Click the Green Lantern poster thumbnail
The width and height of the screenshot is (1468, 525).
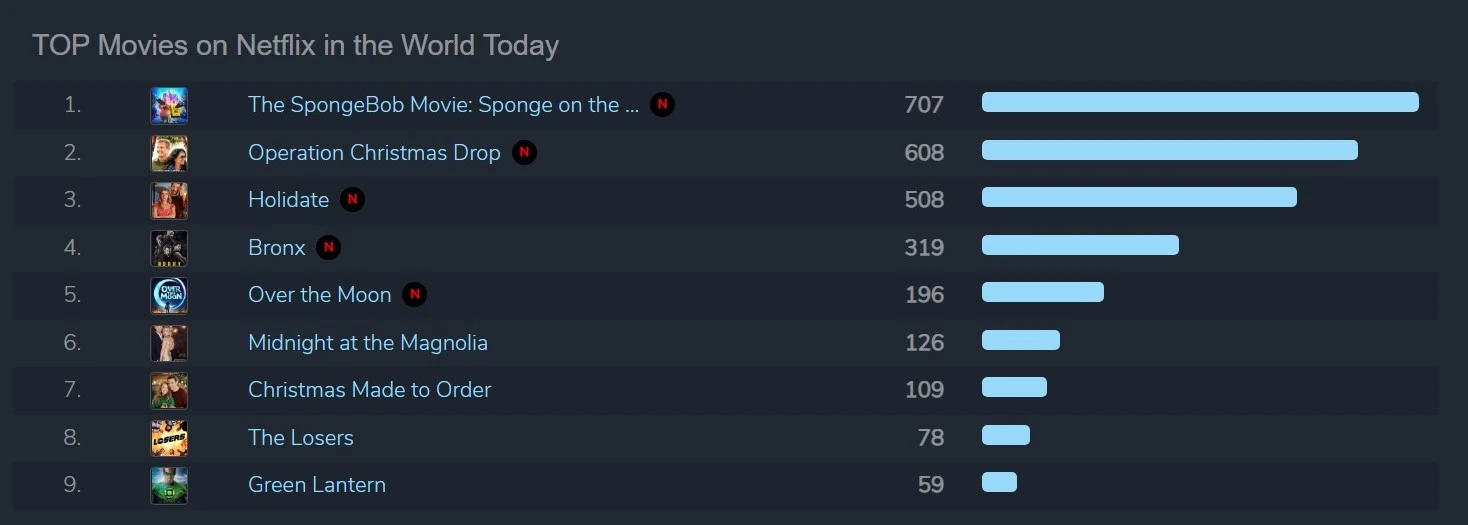[169, 485]
